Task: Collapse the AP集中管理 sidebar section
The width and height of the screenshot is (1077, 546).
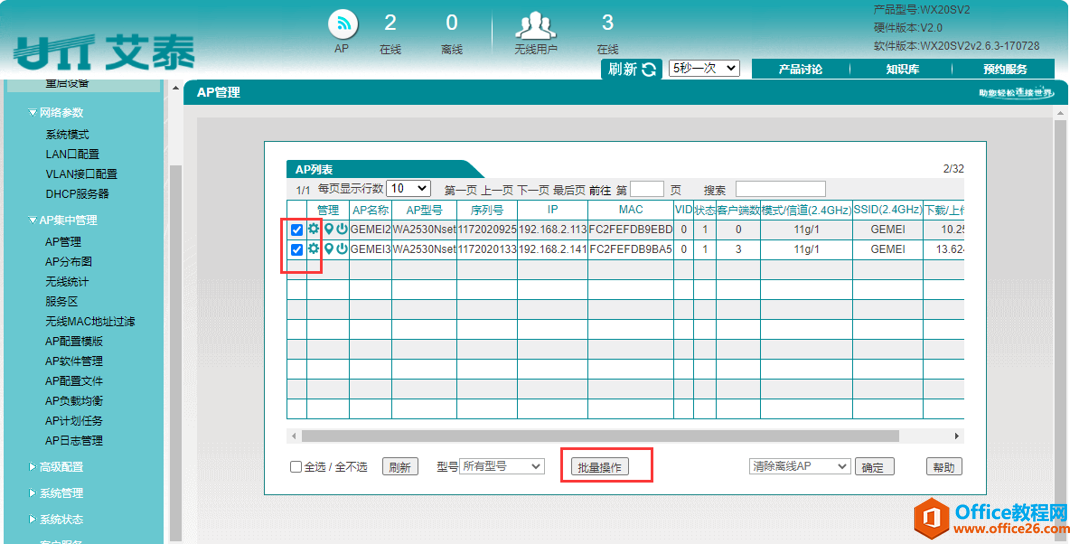Action: [x=63, y=220]
